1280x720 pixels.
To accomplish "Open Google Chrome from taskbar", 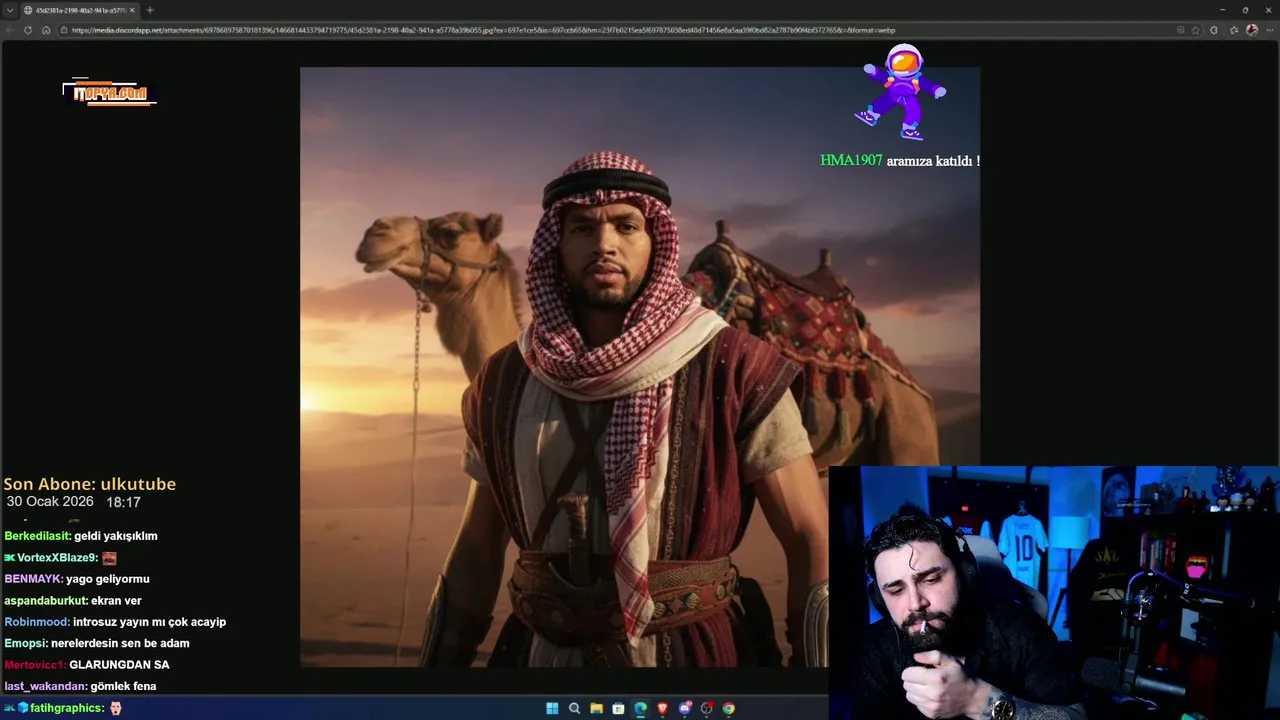I will 729,708.
